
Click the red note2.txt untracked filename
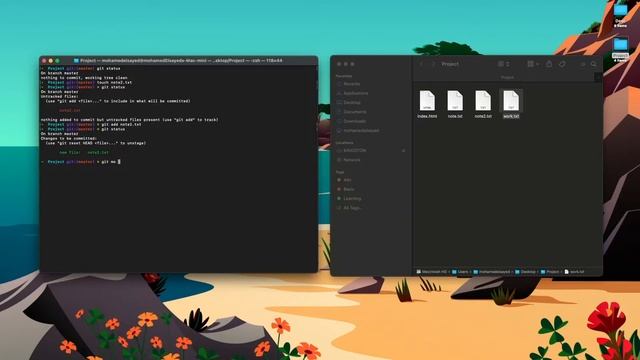[70, 110]
